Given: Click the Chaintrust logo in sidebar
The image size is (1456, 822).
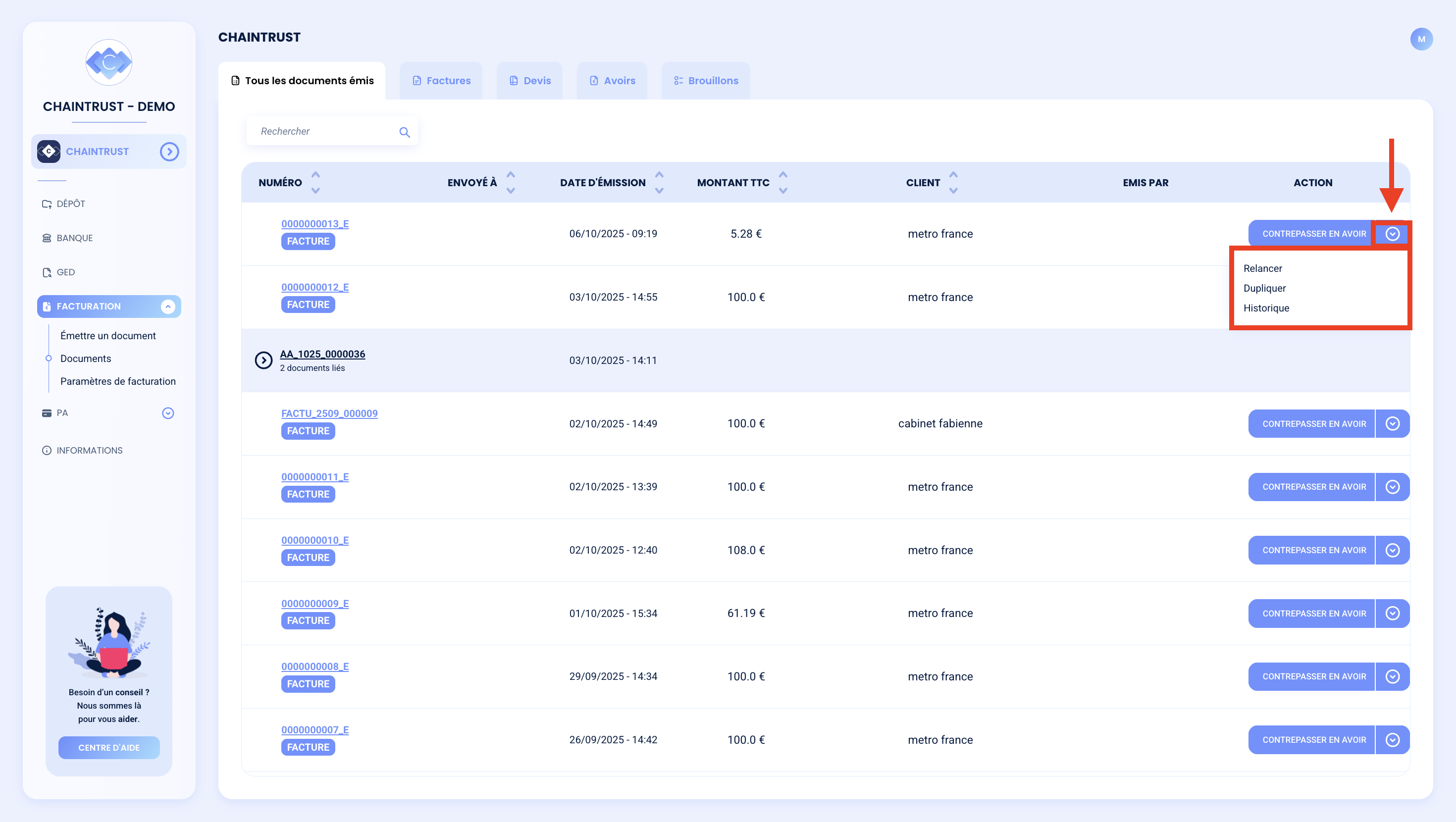Looking at the screenshot, I should click(108, 62).
